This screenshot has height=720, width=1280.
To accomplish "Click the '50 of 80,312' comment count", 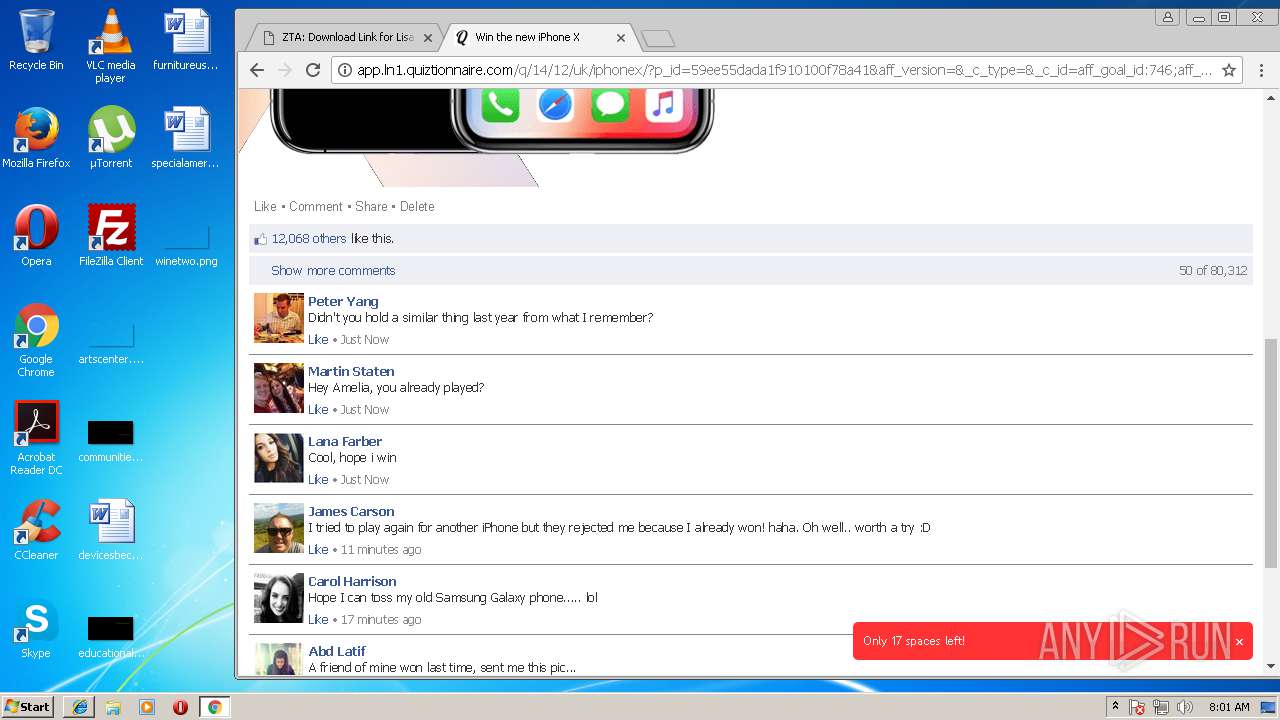I will [x=1213, y=270].
